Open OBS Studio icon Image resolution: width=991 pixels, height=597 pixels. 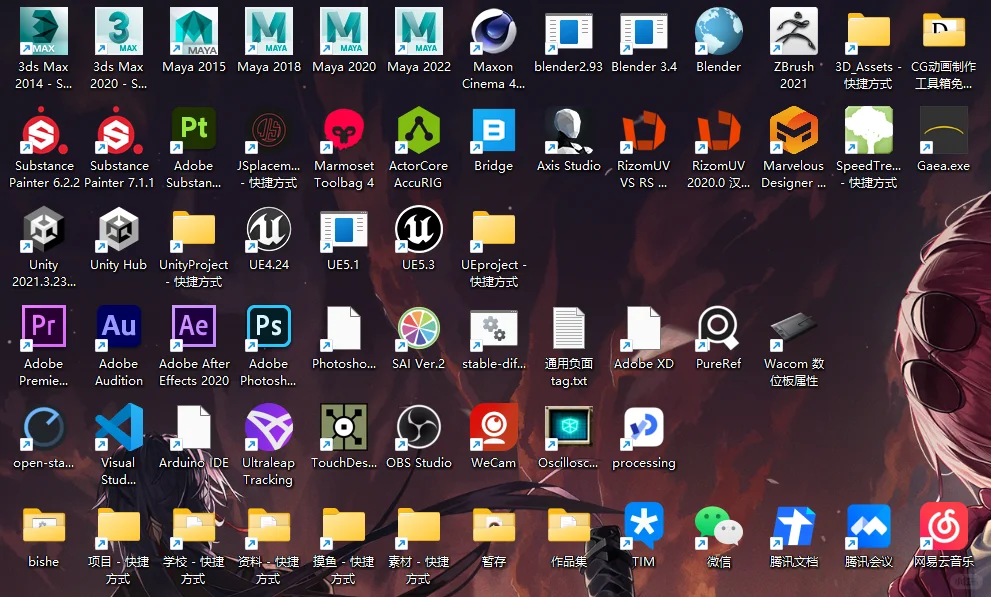419,427
